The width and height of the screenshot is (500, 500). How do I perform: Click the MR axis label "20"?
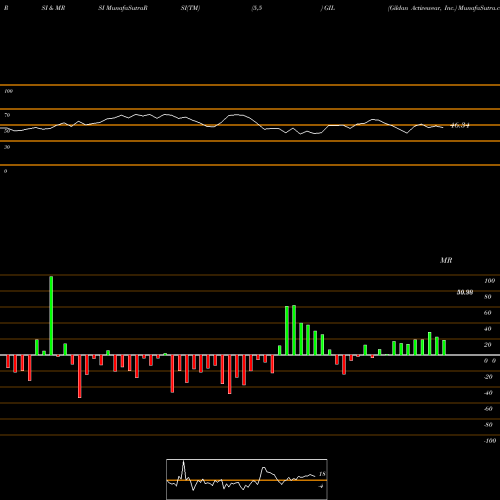488,345
